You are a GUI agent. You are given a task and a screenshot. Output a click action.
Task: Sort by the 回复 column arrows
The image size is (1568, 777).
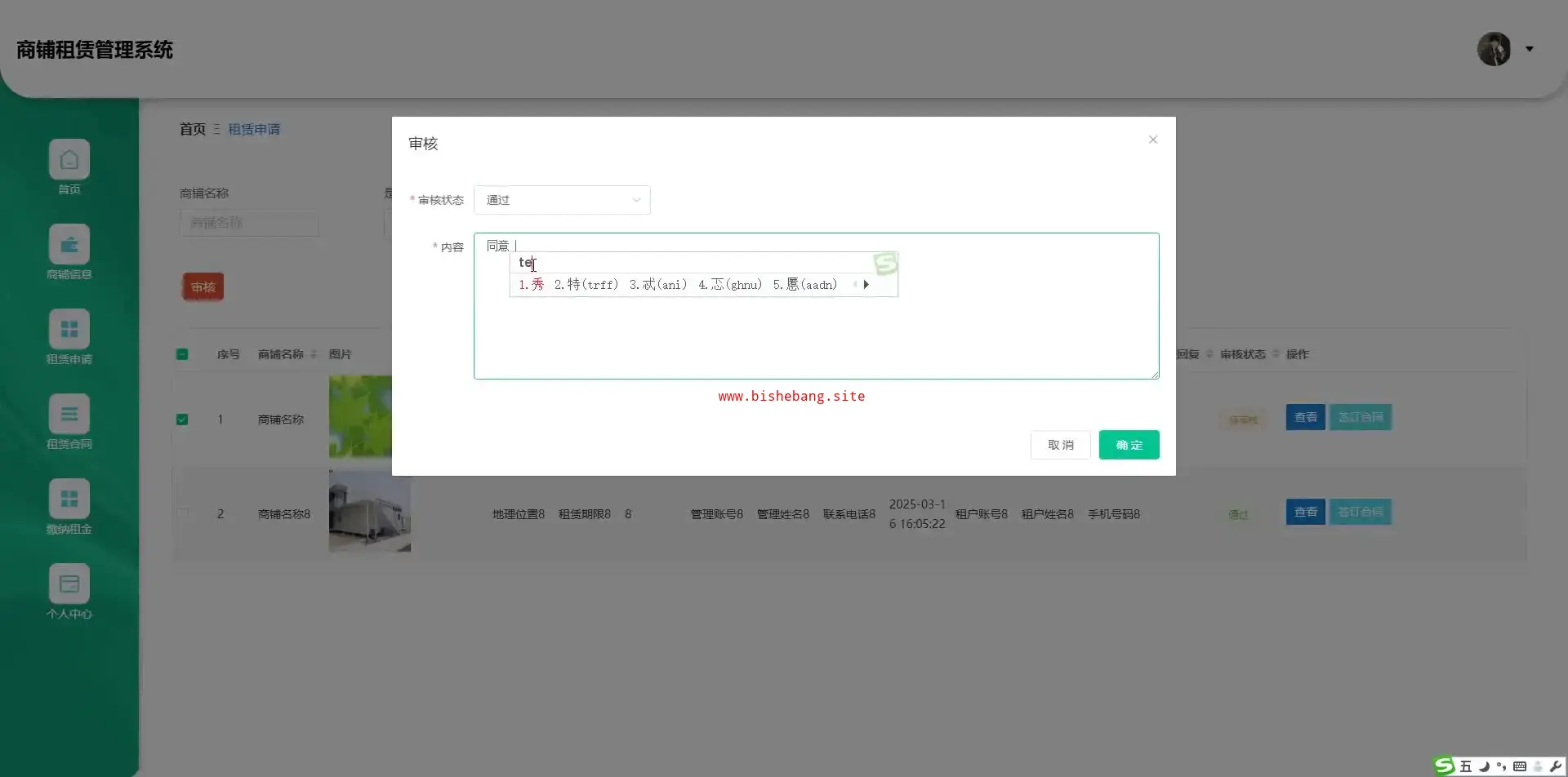tap(1209, 354)
